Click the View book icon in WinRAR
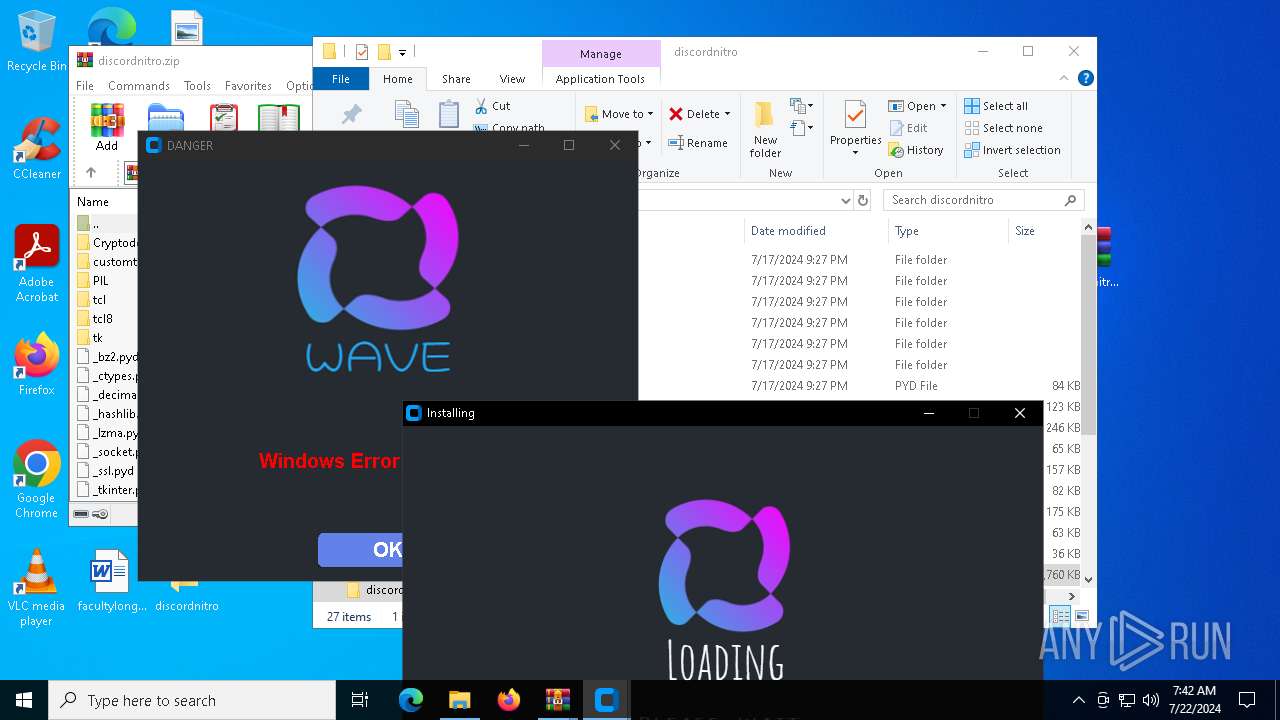Image resolution: width=1280 pixels, height=720 pixels. click(x=278, y=118)
